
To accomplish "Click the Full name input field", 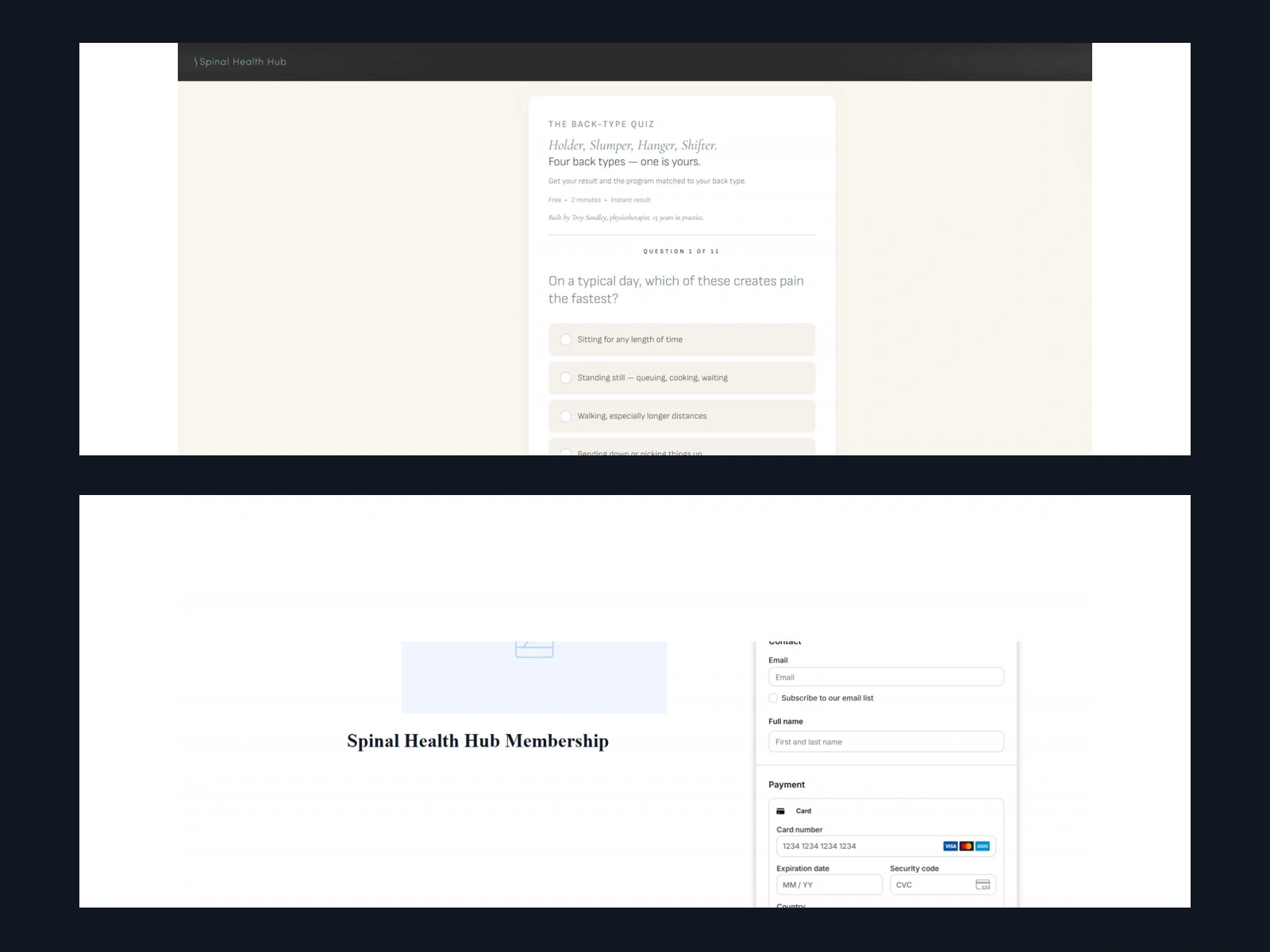I will click(886, 742).
